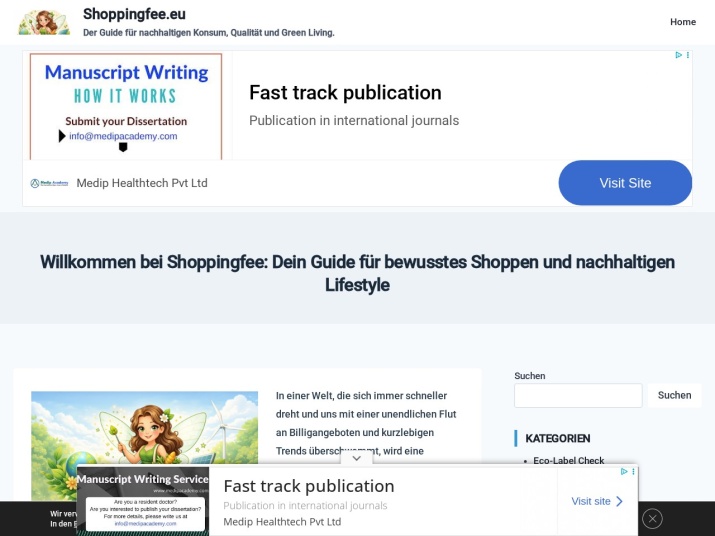The width and height of the screenshot is (715, 536).
Task: Open the Eco-Label Check category
Action: point(569,460)
